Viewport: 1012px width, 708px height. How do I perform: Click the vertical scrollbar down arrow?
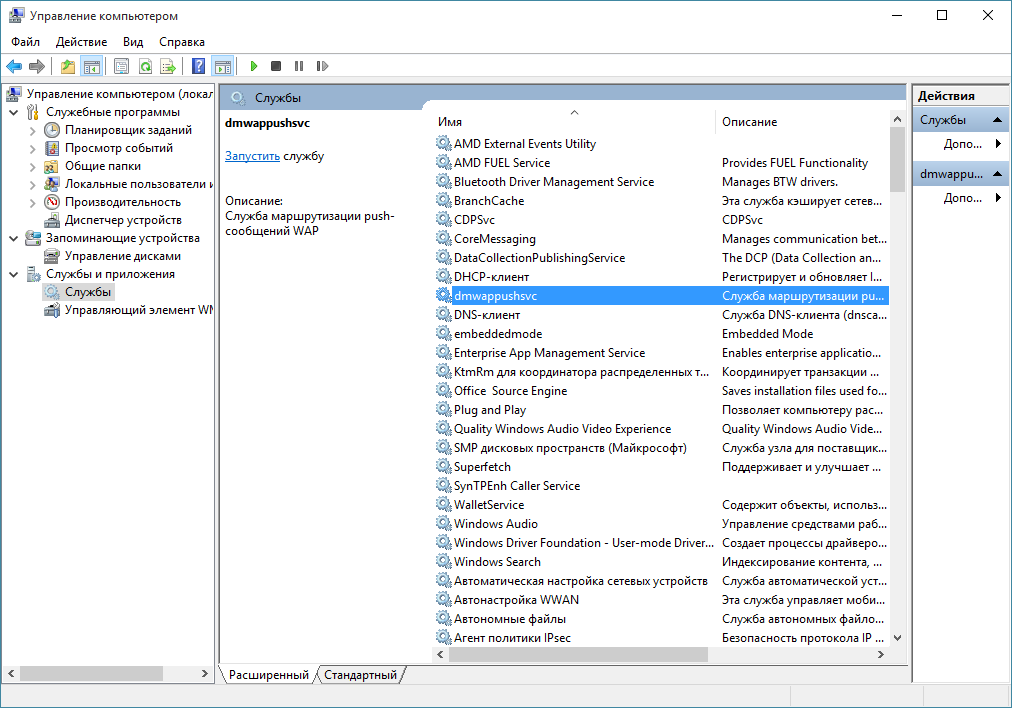(897, 636)
